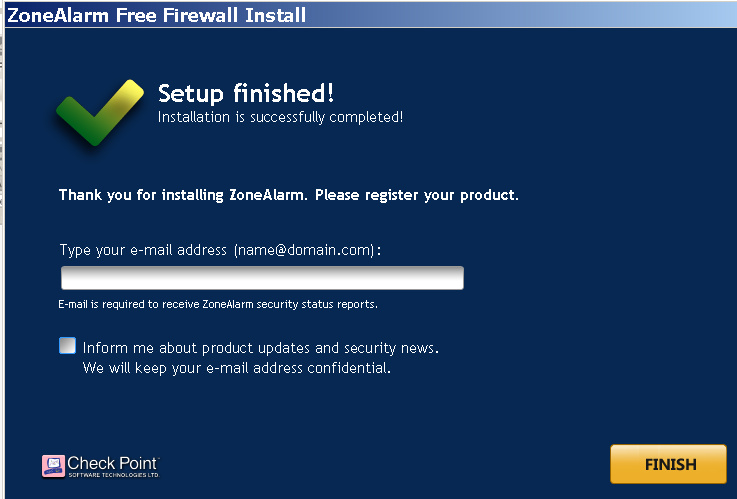The image size is (737, 499).
Task: Click the 'Software Technologies Ltd.' tagline
Action: [114, 475]
